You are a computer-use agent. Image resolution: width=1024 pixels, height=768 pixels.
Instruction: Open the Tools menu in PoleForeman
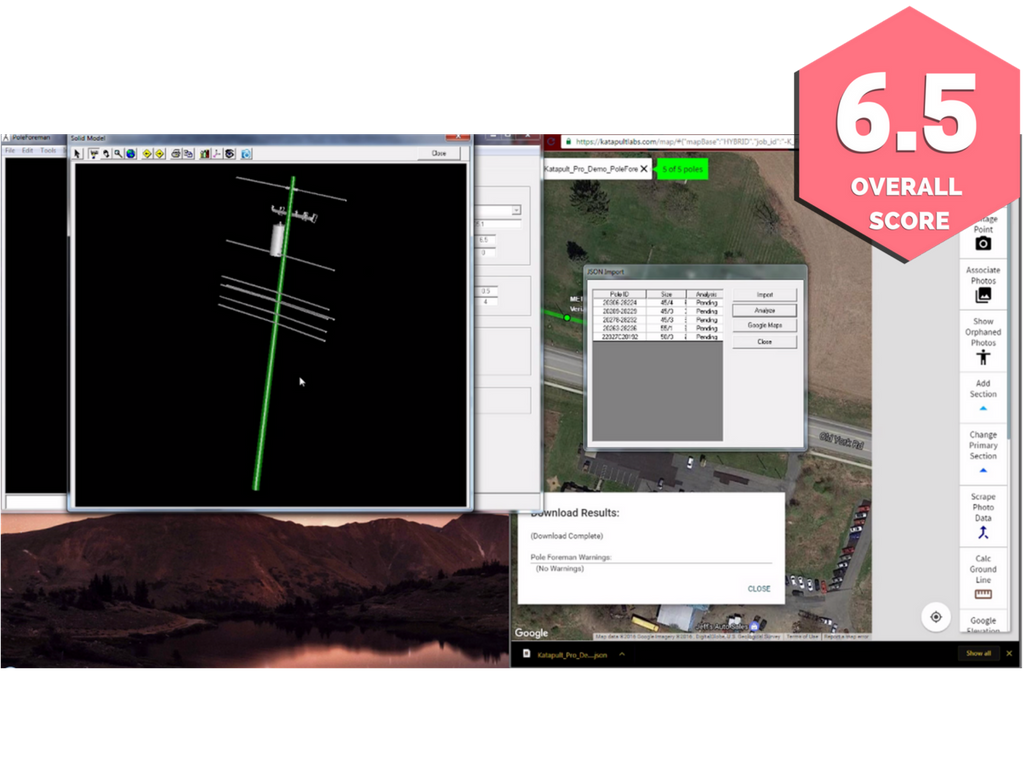48,151
